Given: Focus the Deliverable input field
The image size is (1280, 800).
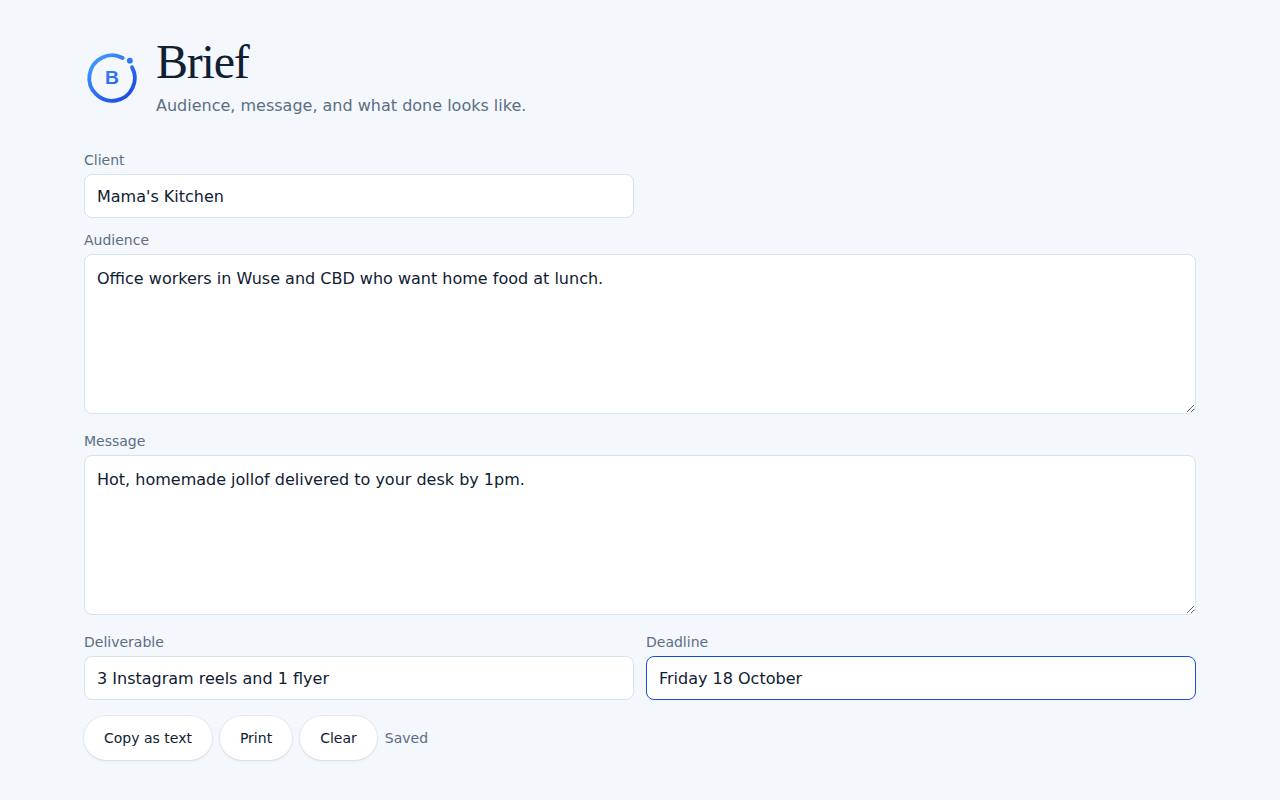Looking at the screenshot, I should pyautogui.click(x=359, y=678).
